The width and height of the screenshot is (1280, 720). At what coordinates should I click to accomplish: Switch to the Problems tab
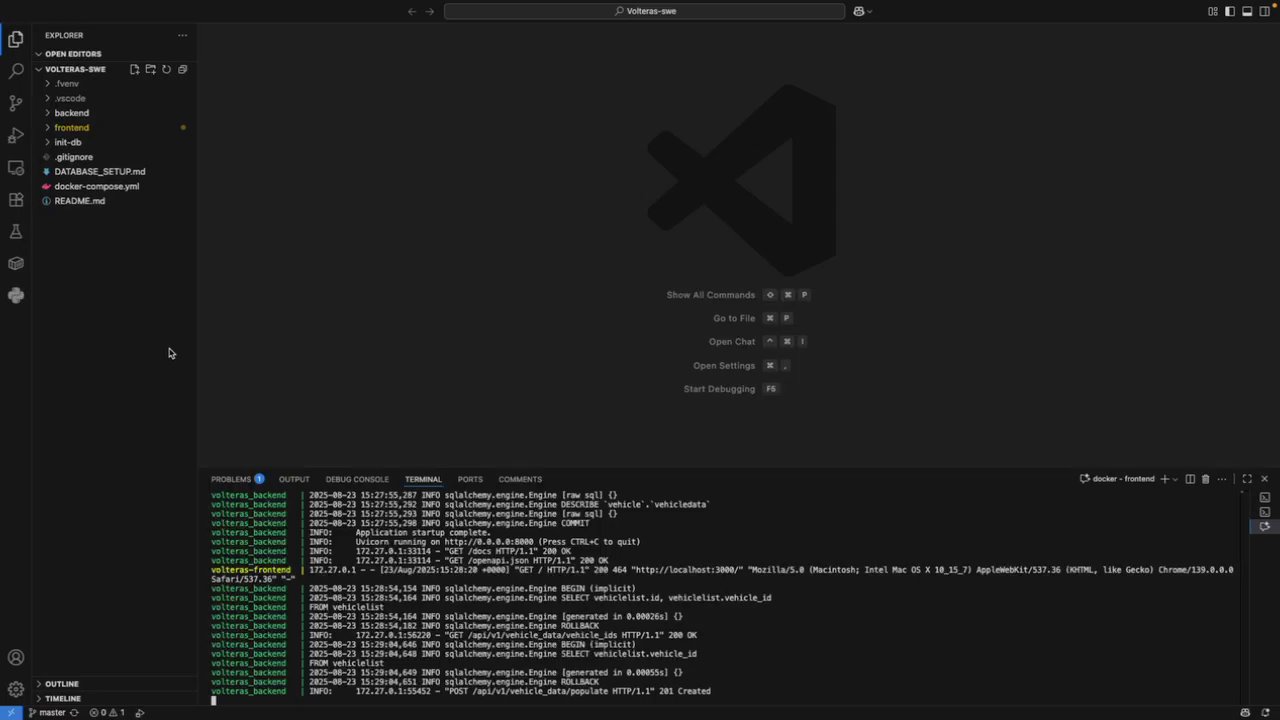click(x=237, y=479)
